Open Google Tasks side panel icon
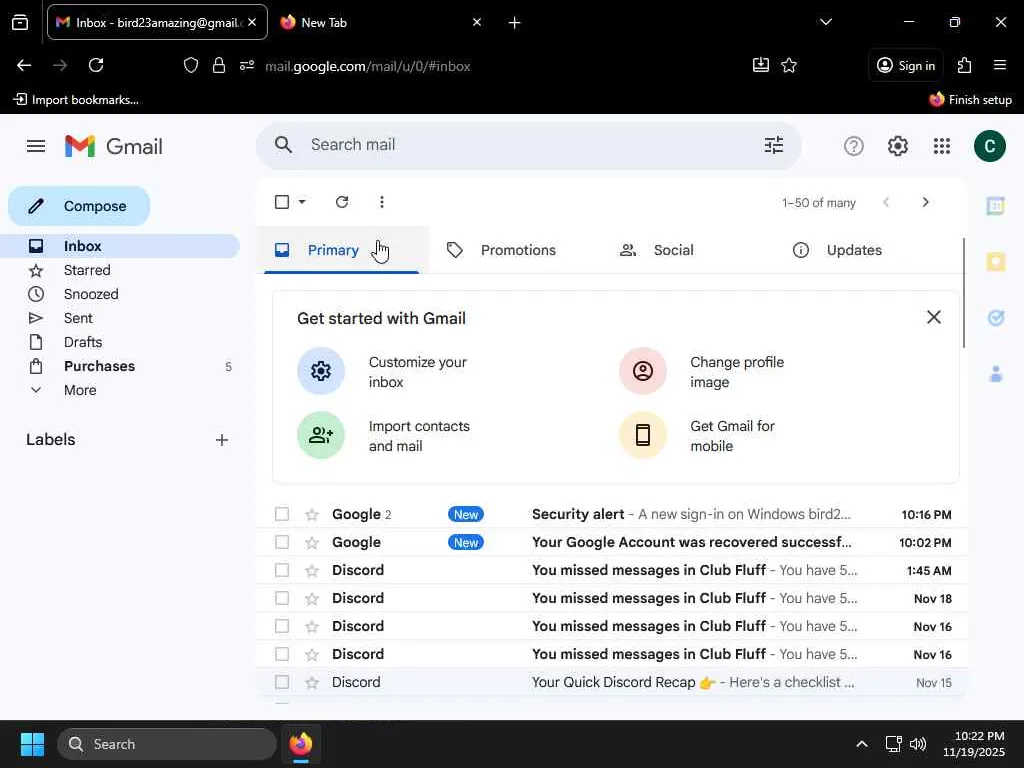This screenshot has height=768, width=1024. (995, 318)
